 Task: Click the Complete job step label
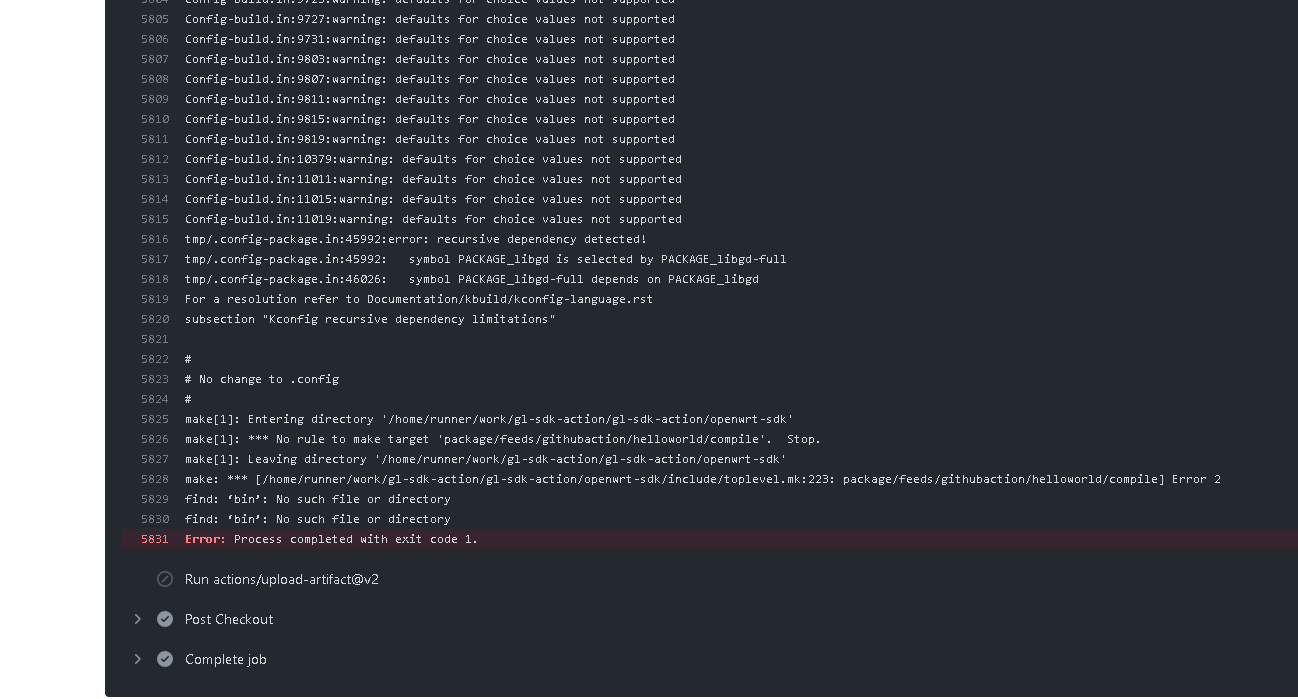click(x=225, y=659)
